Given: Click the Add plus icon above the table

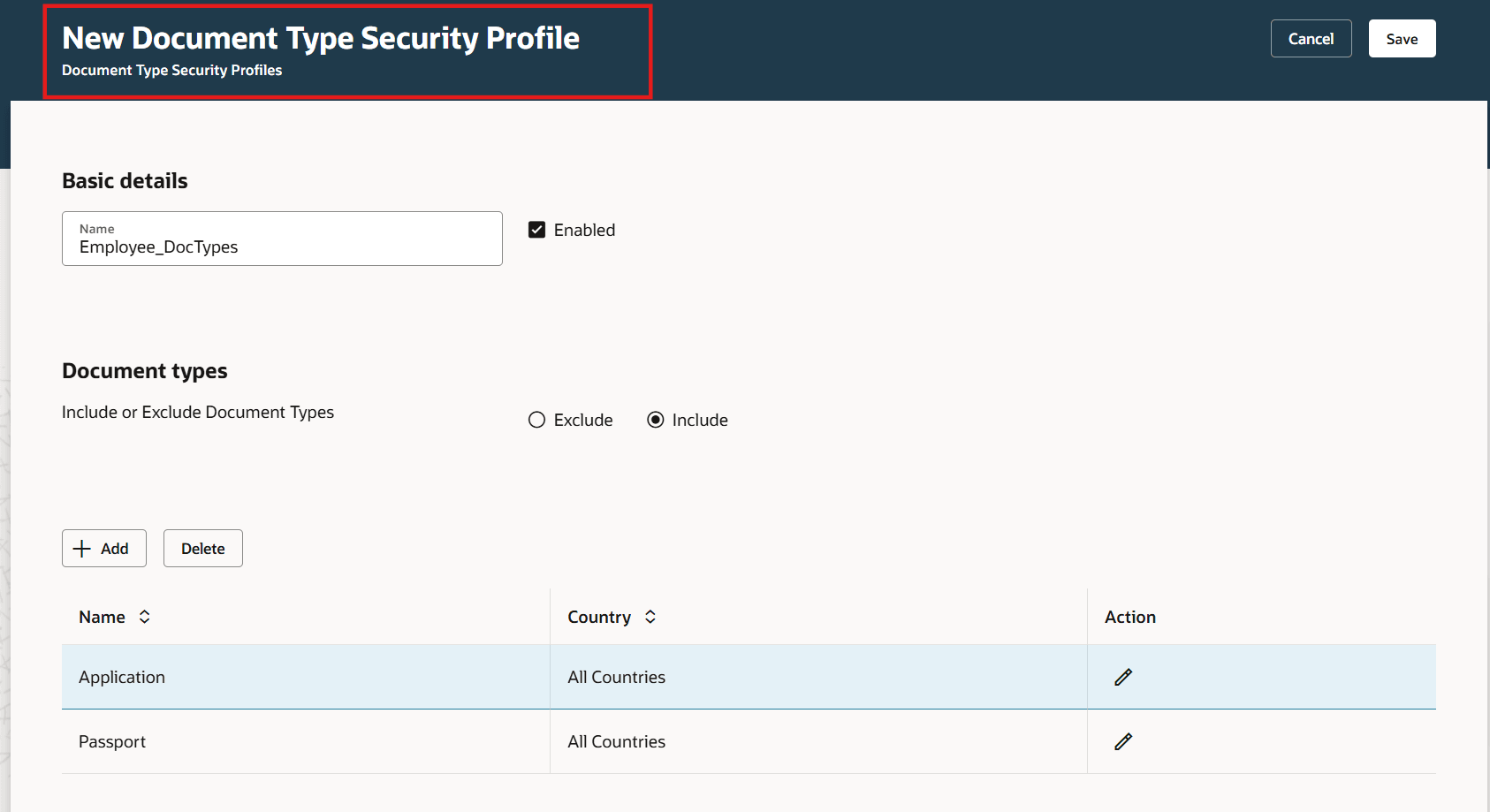Looking at the screenshot, I should click(x=82, y=548).
